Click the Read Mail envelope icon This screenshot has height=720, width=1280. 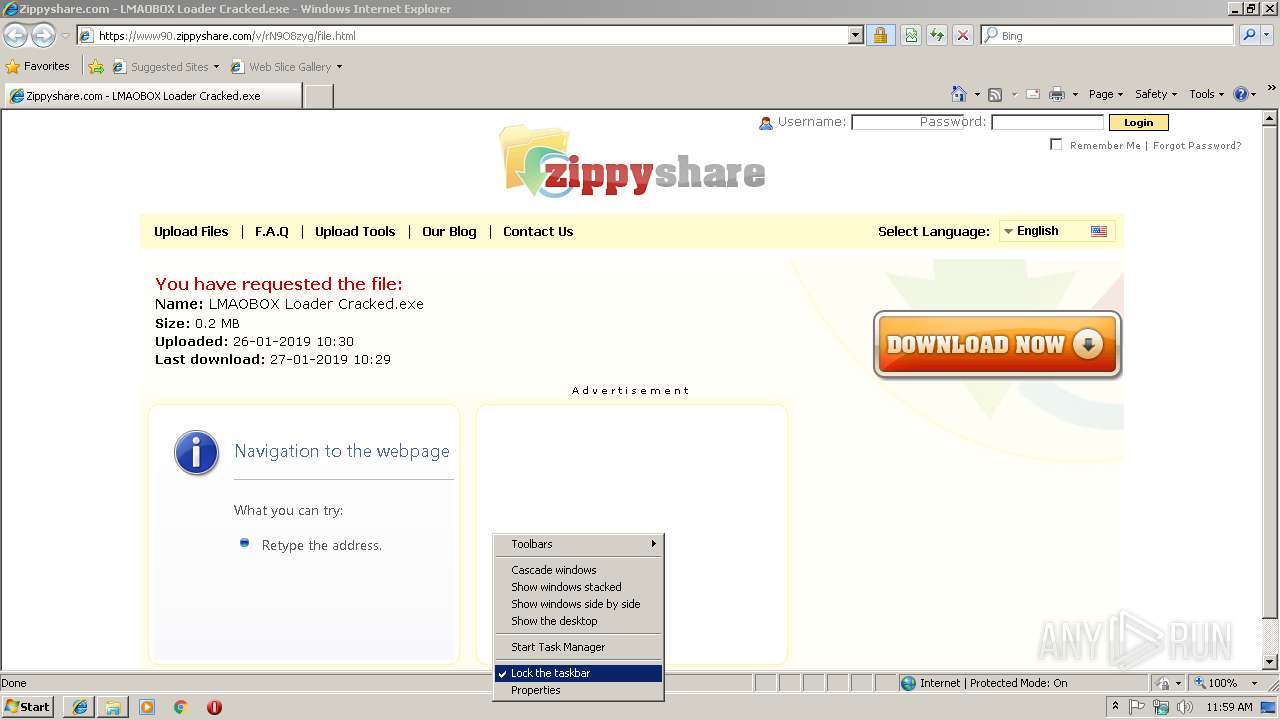pos(1033,94)
